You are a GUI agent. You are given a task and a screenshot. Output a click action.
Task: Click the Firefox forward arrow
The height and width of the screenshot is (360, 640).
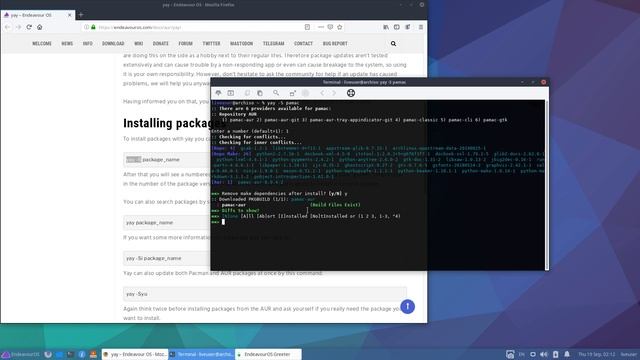[18, 27]
